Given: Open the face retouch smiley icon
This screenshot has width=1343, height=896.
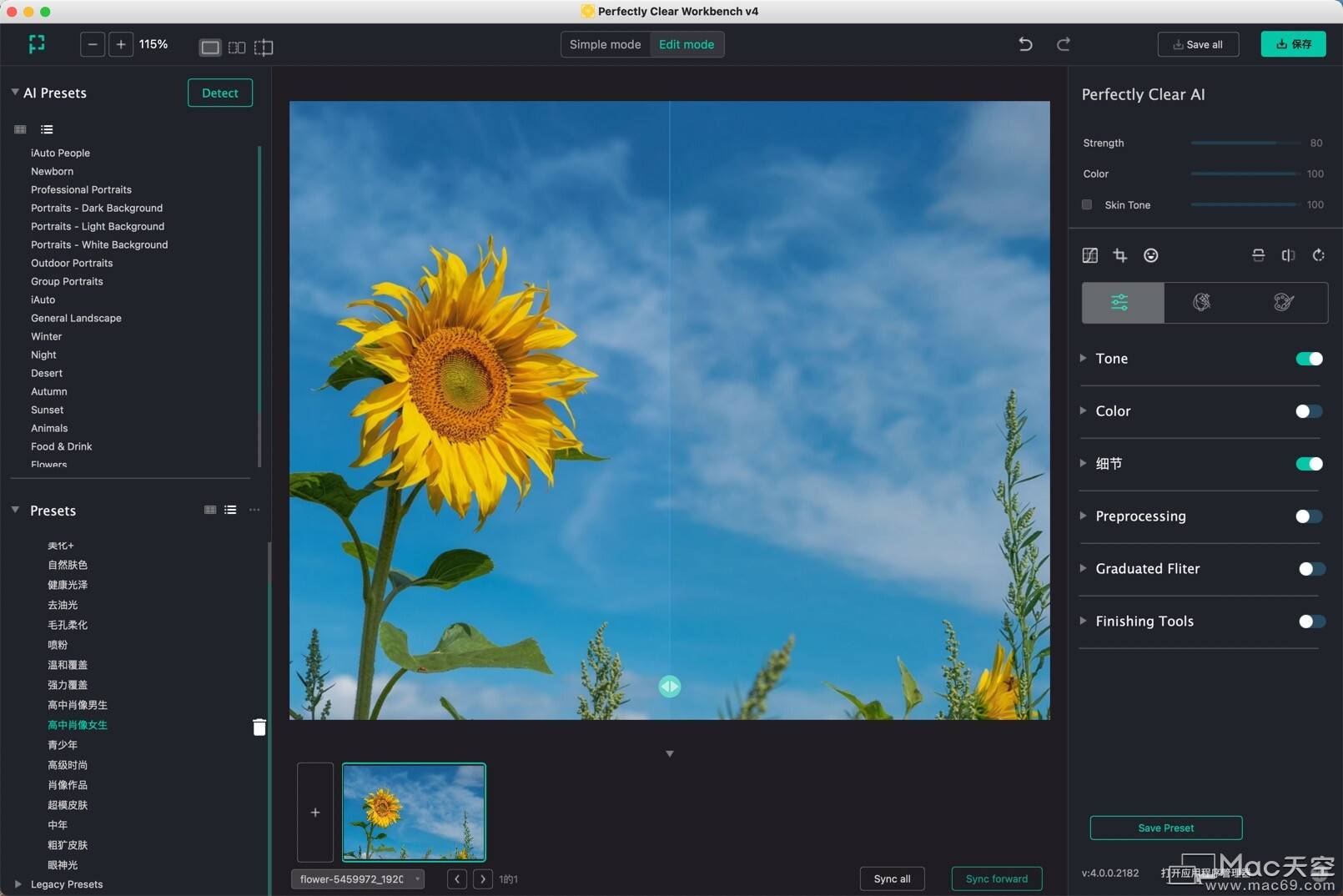Looking at the screenshot, I should [x=1151, y=255].
